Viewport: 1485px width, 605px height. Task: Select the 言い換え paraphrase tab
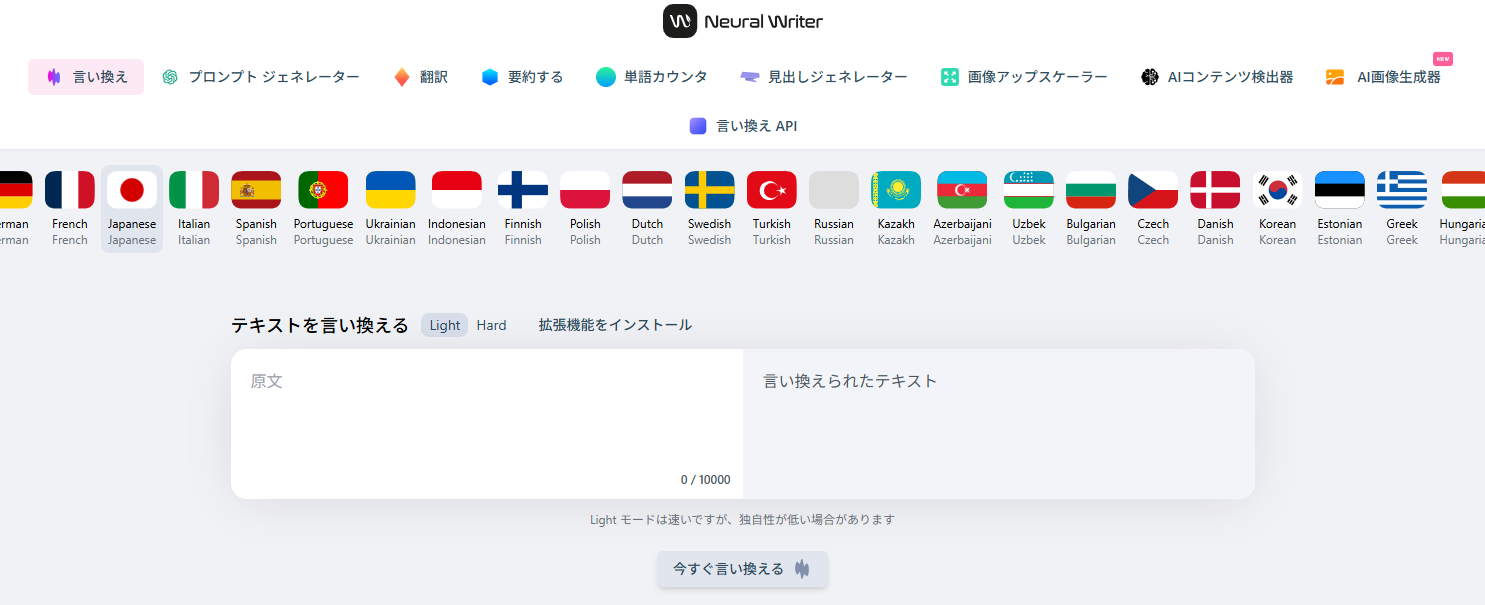(x=86, y=77)
